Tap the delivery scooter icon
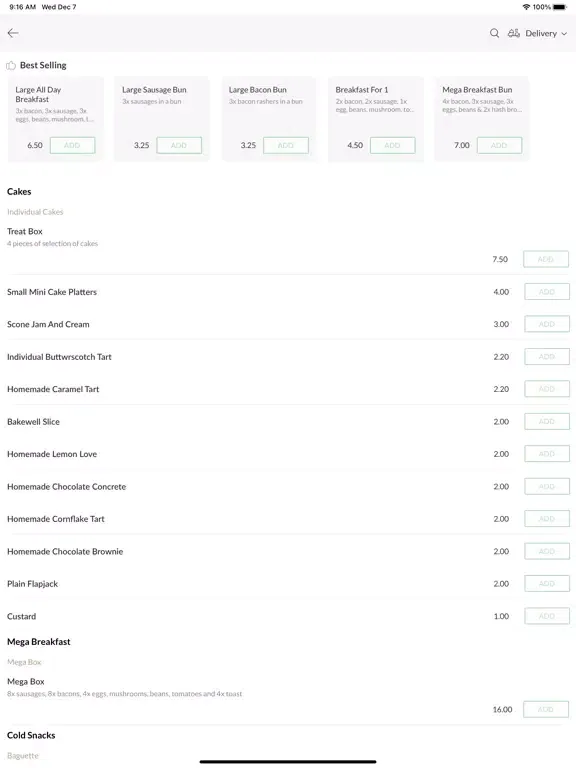The image size is (576, 768). 513,33
